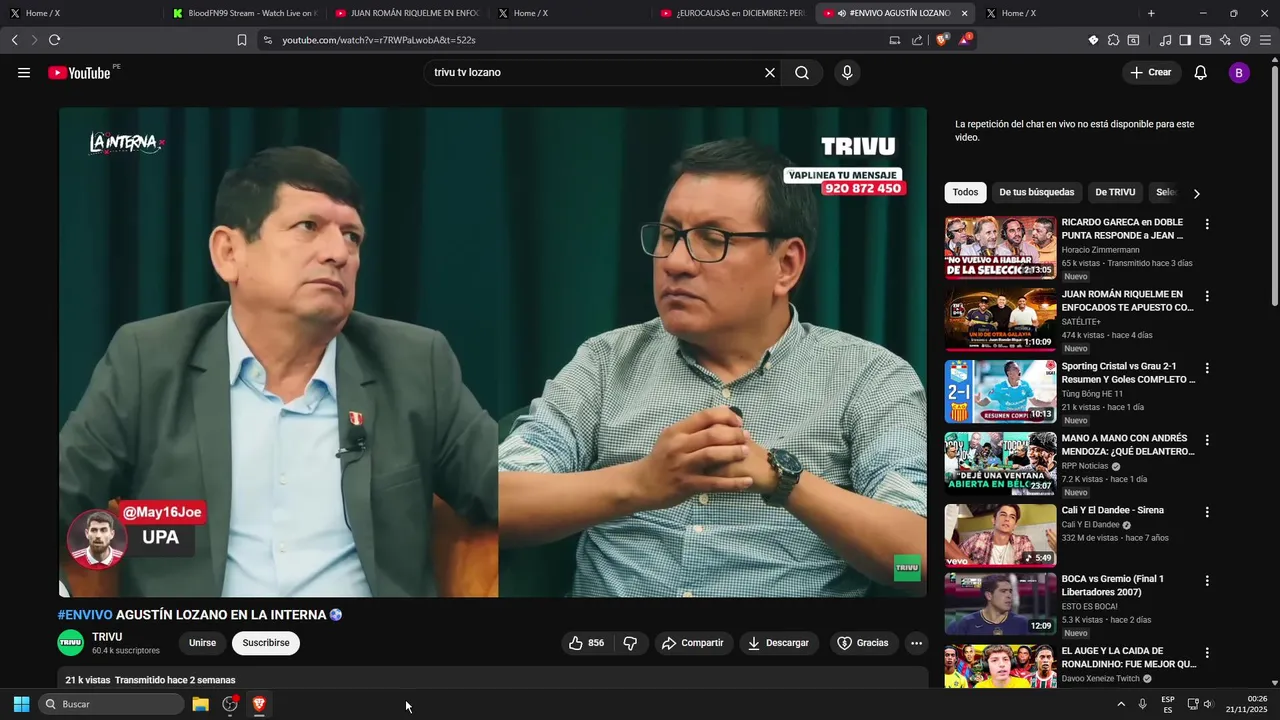Open the Brave main menu

point(1266,40)
